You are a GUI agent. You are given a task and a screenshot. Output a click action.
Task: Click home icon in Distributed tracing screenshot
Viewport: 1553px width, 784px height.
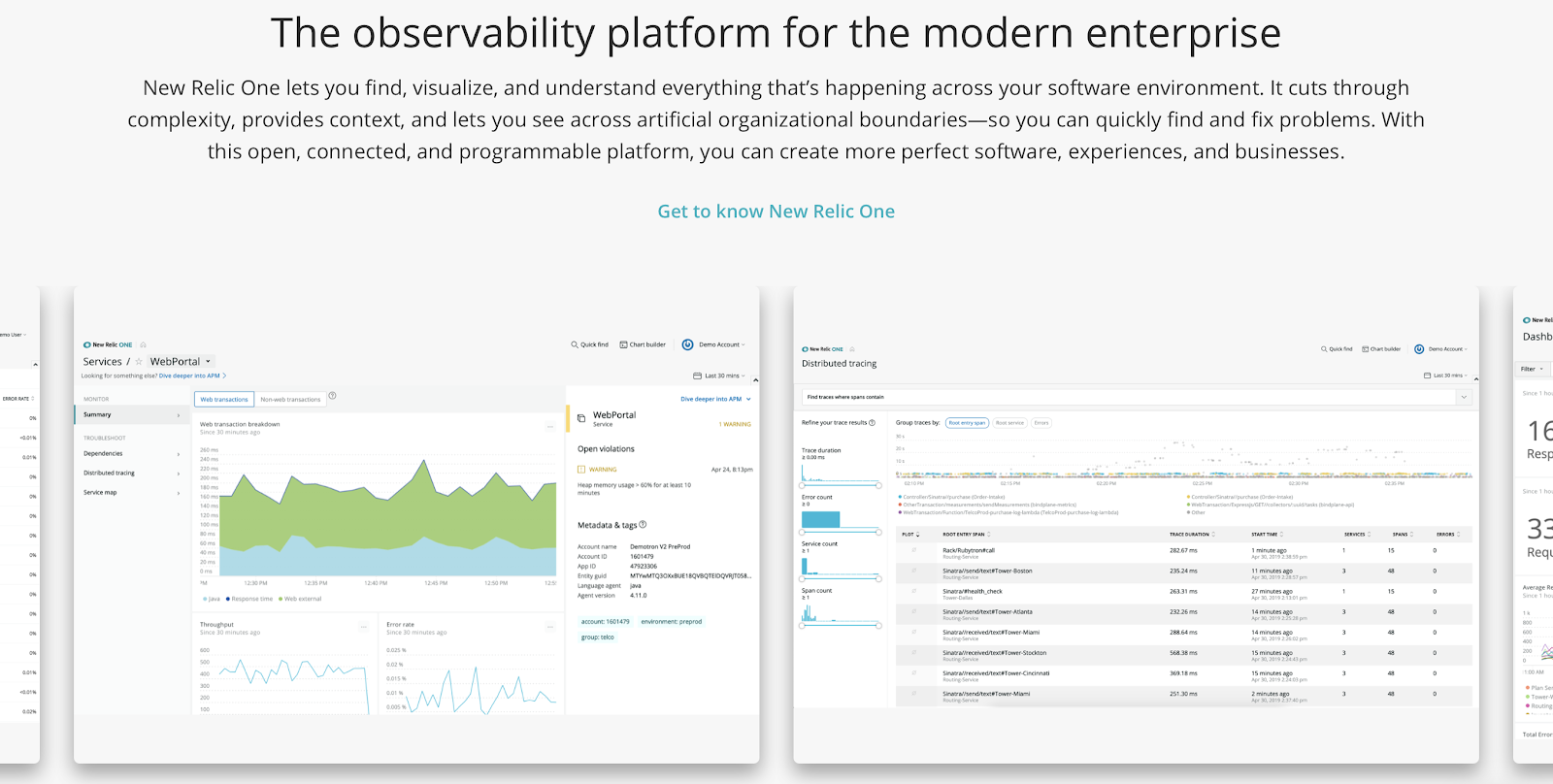click(852, 349)
